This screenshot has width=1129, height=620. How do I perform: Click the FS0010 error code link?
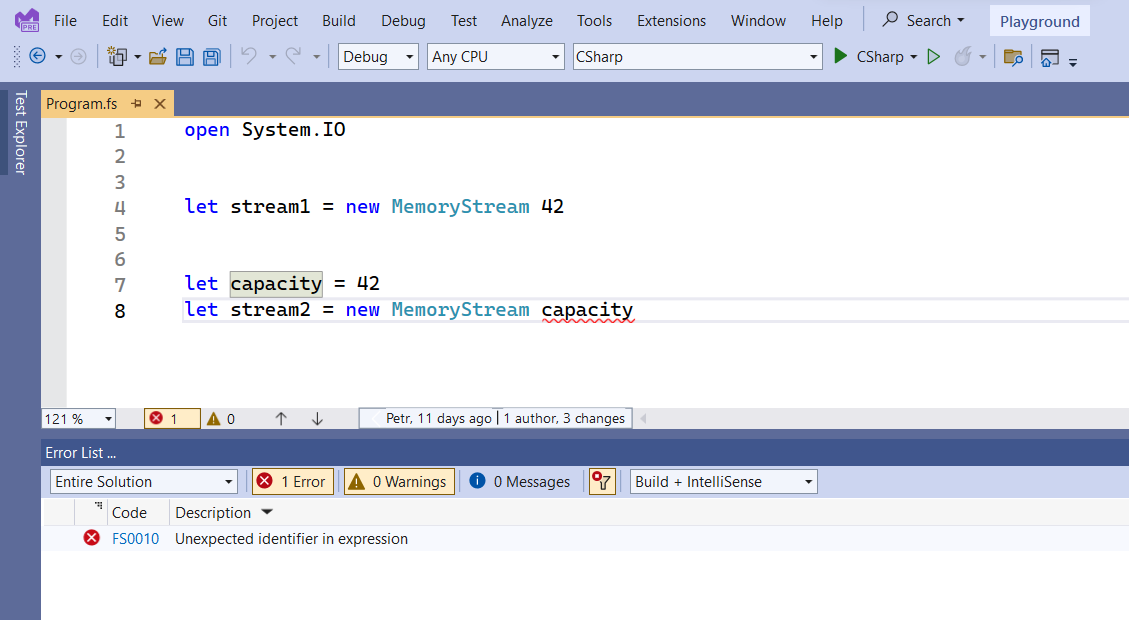point(133,538)
